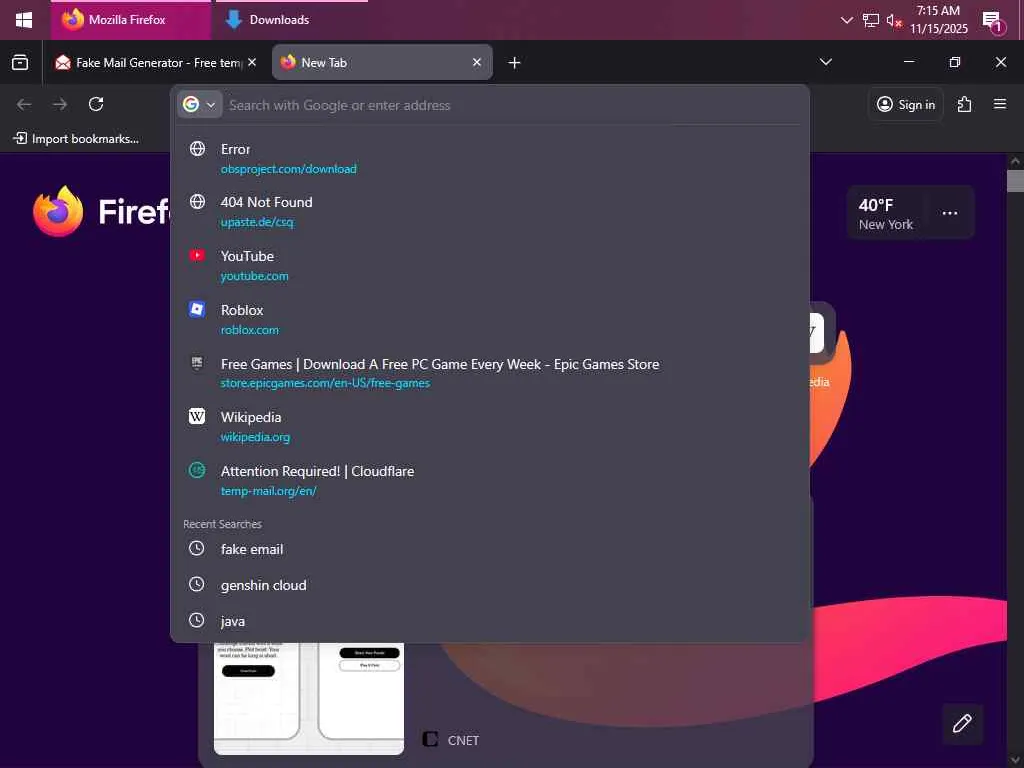Click clock icon beside fake email

coord(197,548)
